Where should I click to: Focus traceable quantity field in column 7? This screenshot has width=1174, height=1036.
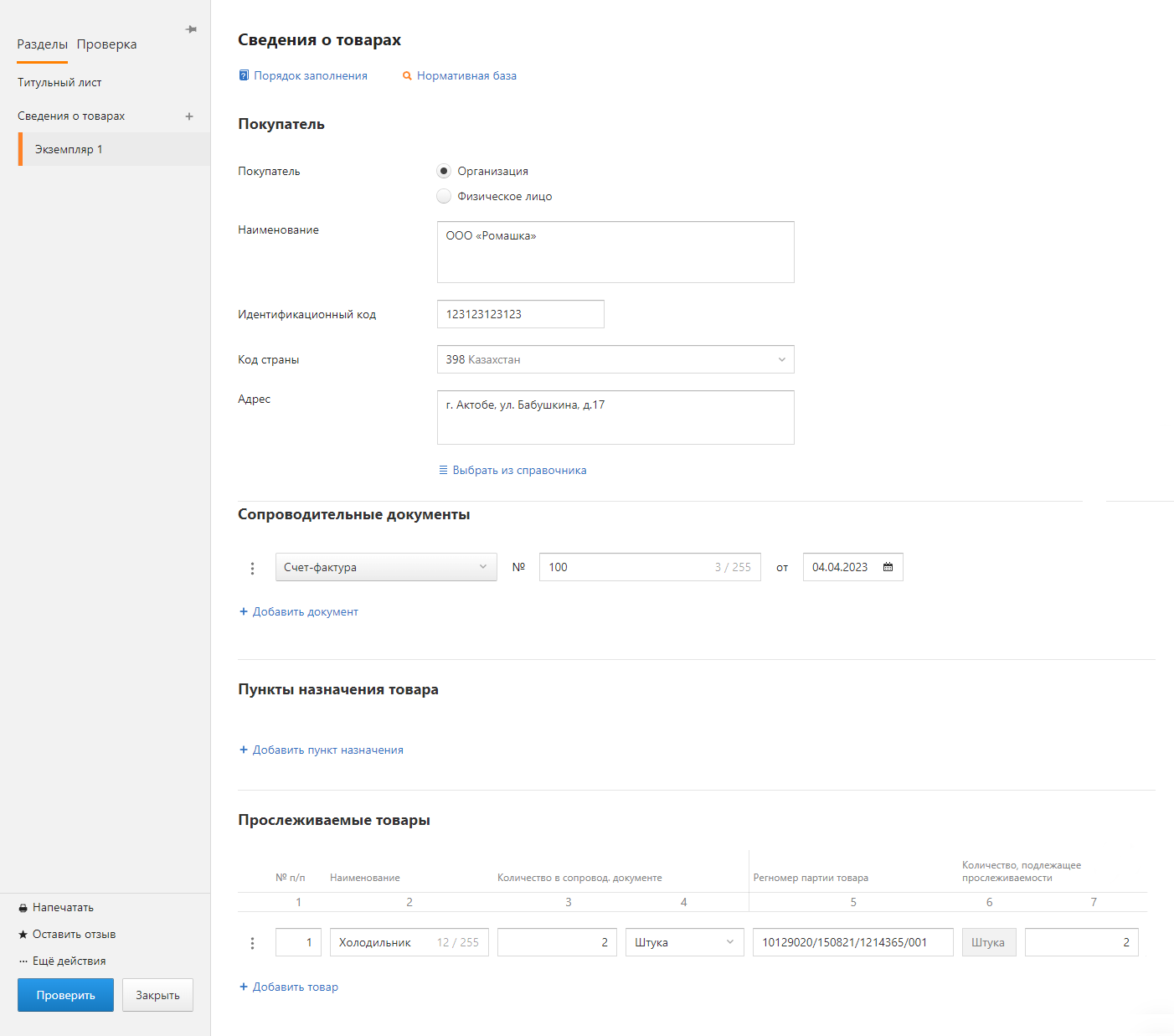1082,942
